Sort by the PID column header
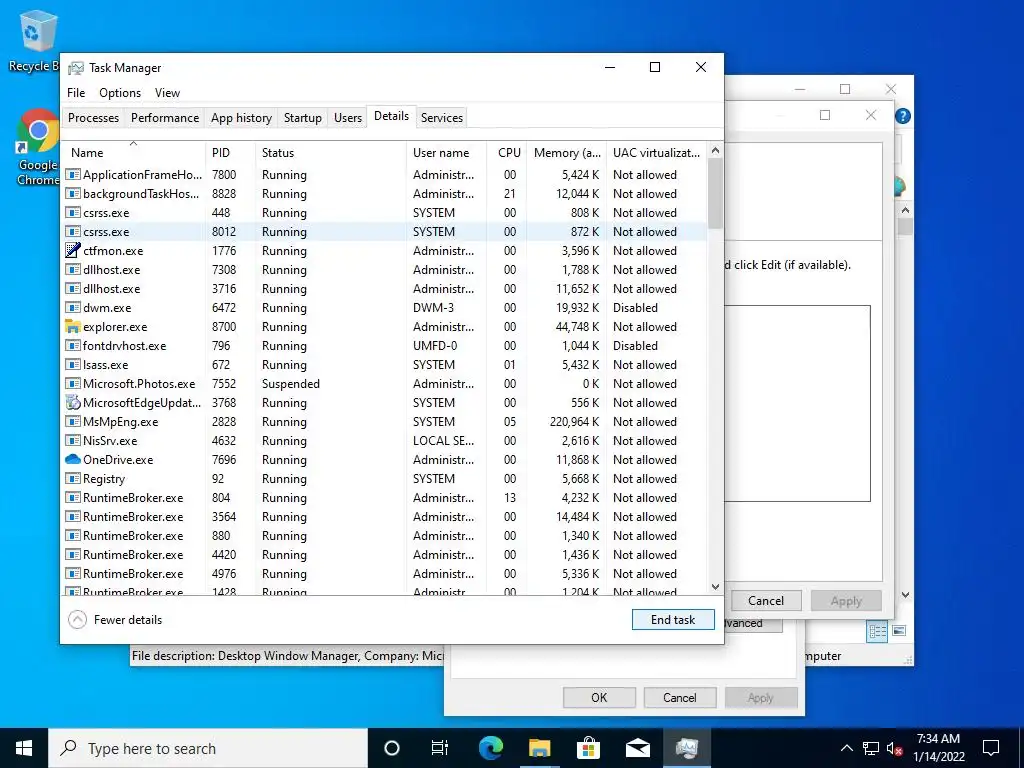Screen dimensions: 1024x768 (230, 153)
